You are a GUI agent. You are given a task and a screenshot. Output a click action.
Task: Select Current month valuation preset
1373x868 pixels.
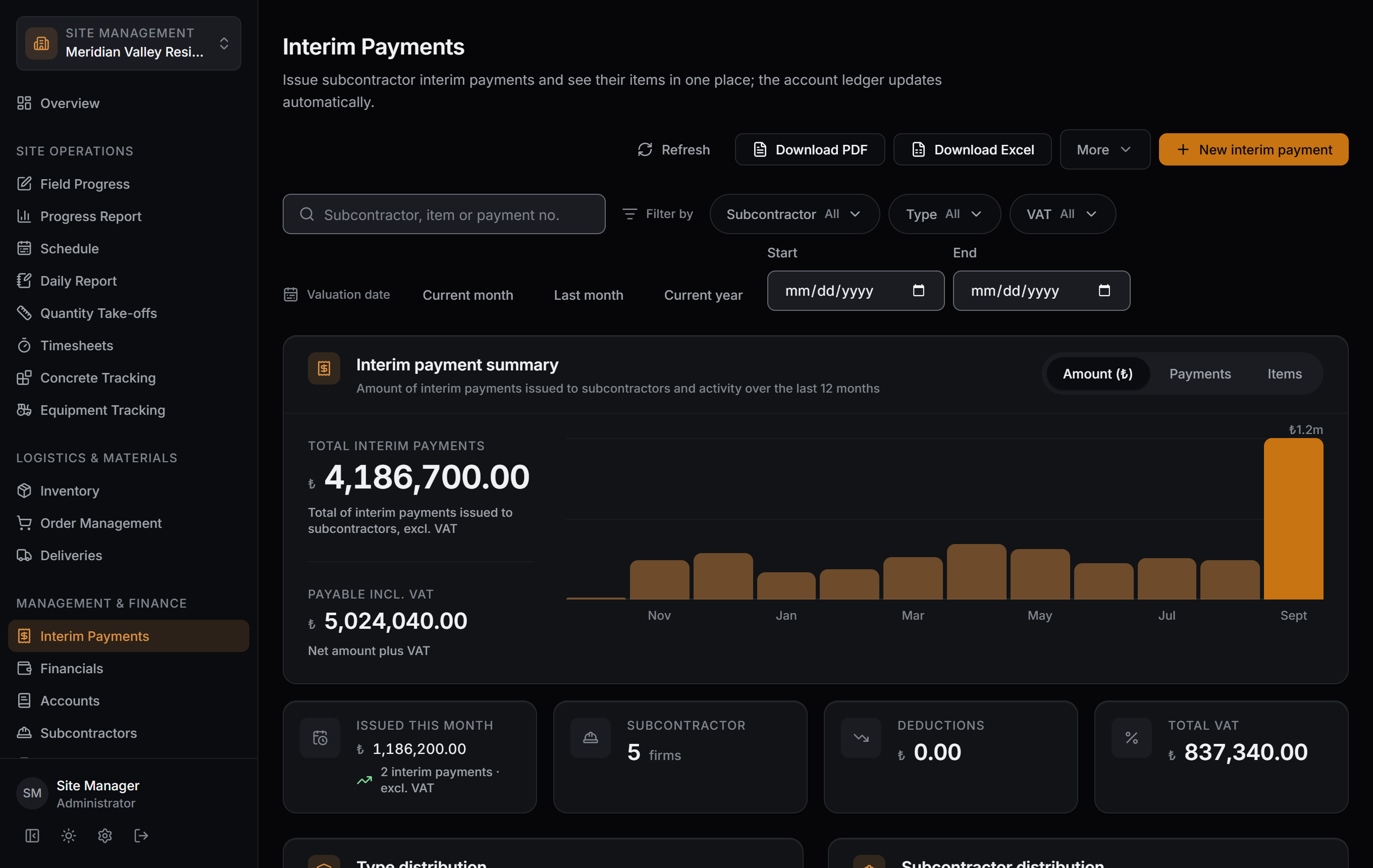point(467,295)
